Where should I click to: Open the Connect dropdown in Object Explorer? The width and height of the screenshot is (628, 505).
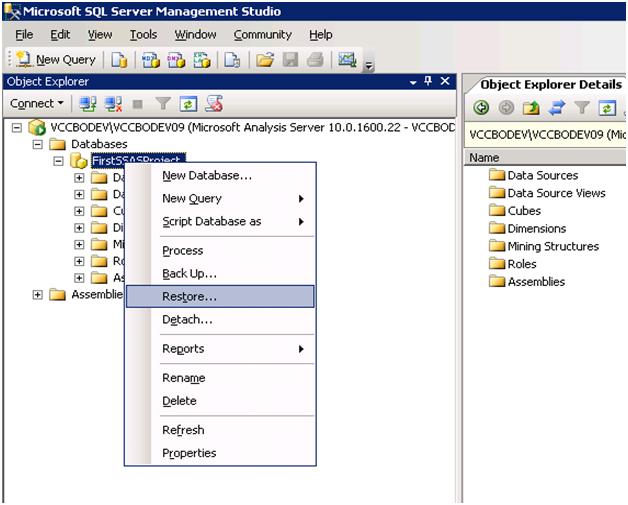coord(37,104)
